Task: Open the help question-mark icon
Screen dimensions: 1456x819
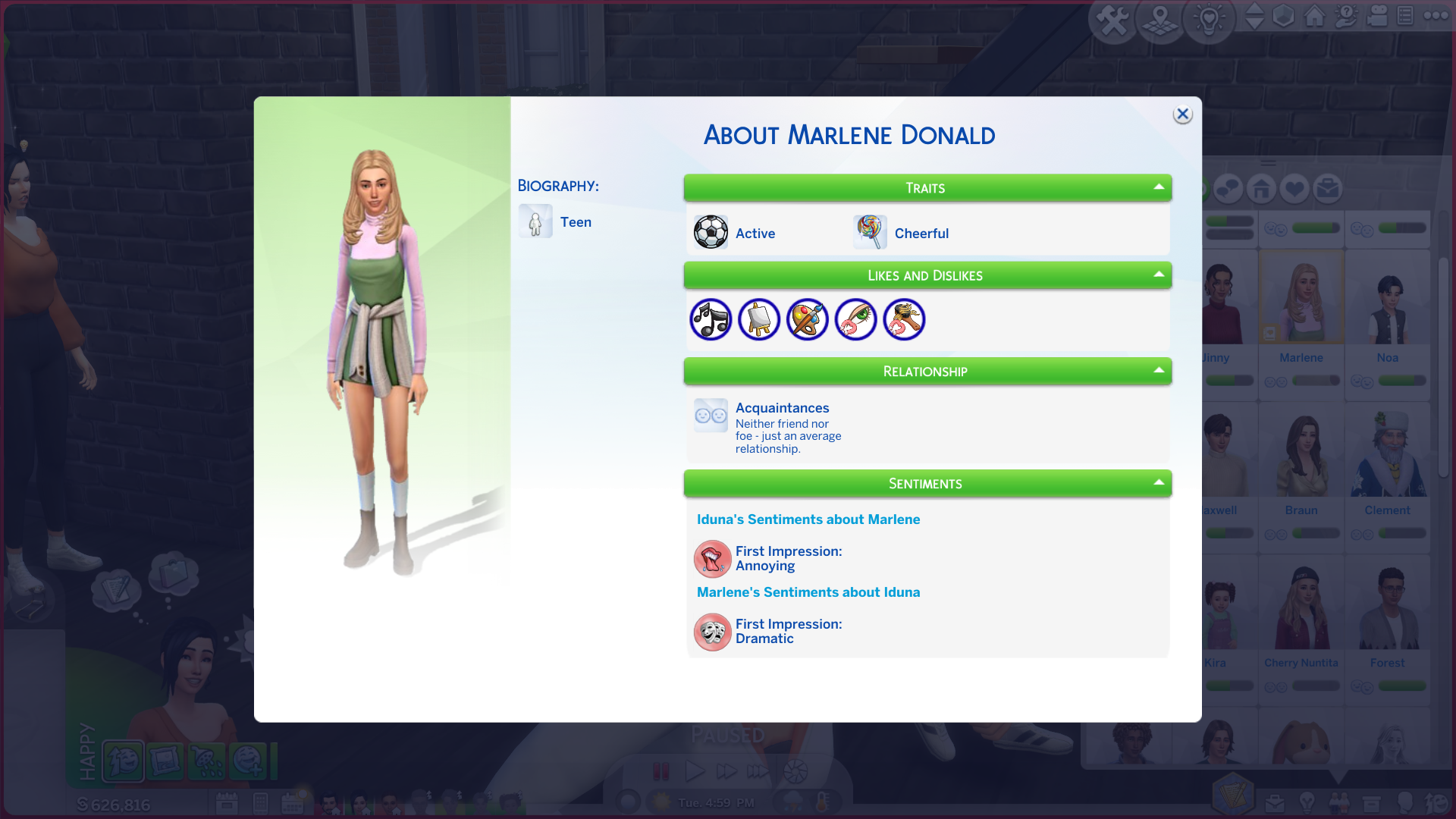Action: (x=1346, y=16)
